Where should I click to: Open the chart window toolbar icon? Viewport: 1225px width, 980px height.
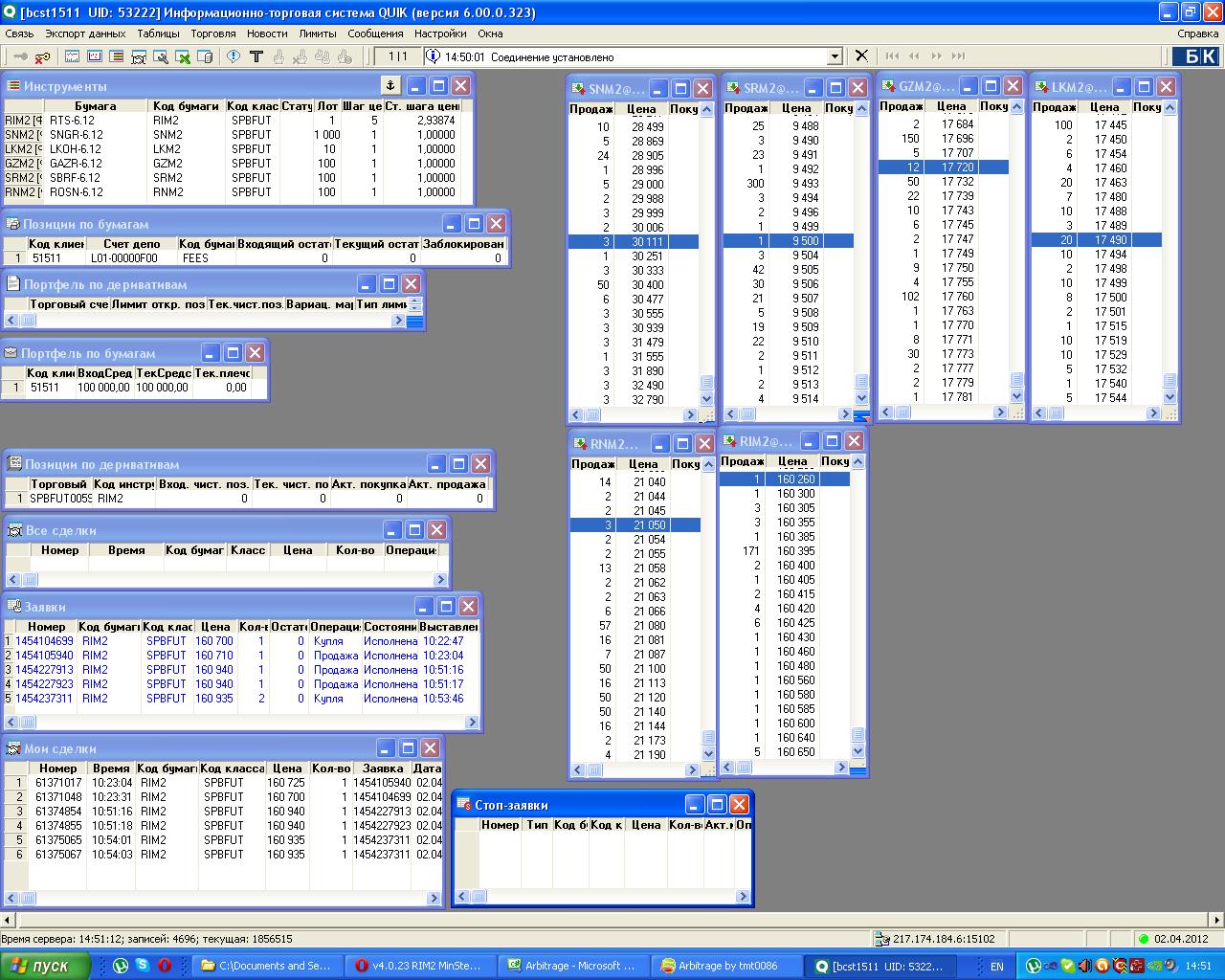[x=73, y=56]
